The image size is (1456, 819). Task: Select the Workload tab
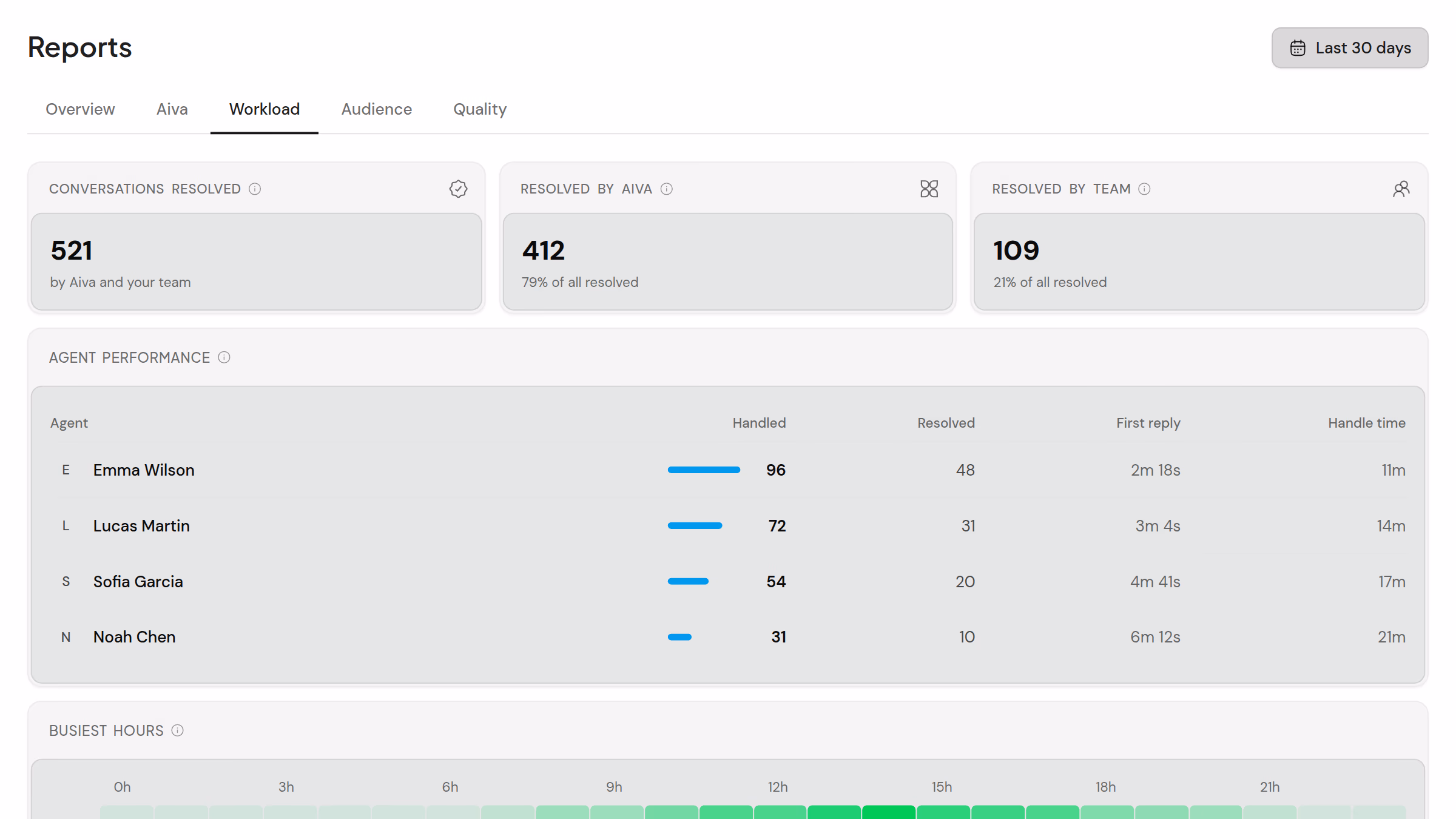click(265, 109)
